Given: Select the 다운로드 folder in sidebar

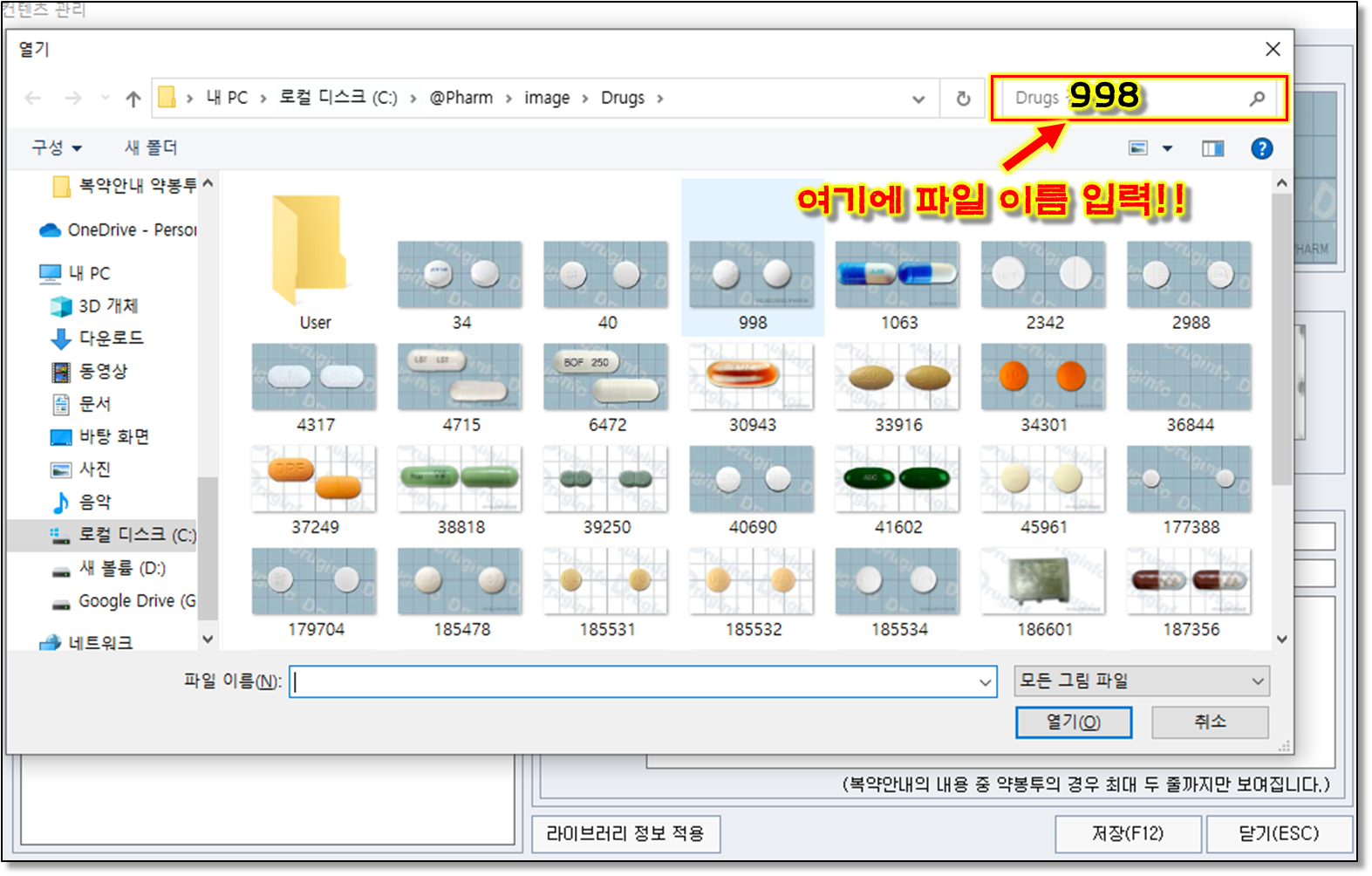Looking at the screenshot, I should (x=110, y=338).
